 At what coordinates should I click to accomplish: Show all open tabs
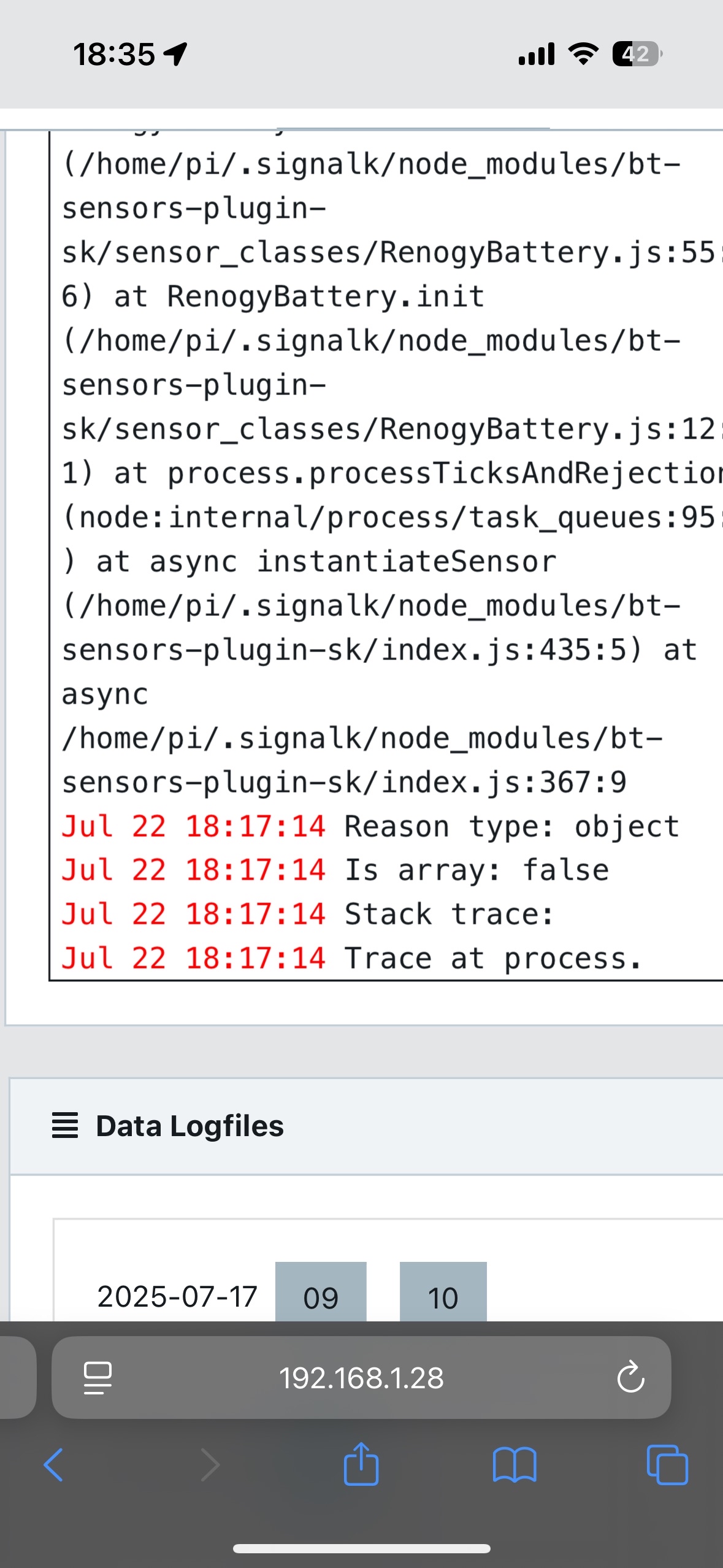pos(667,1465)
